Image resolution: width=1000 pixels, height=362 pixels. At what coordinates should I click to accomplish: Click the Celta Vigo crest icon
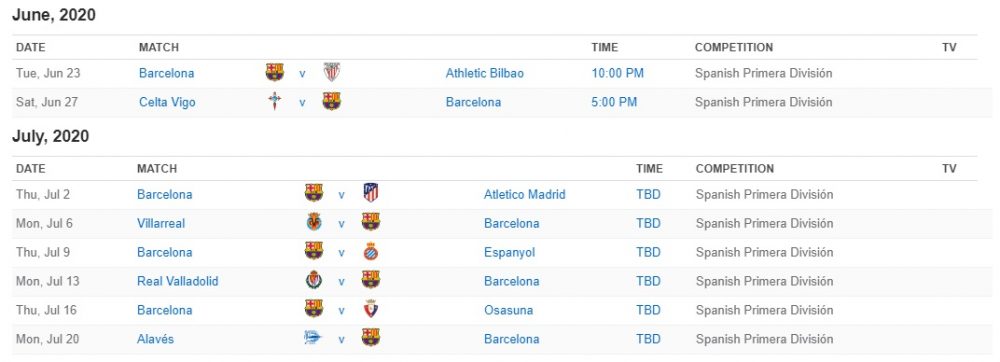pos(275,101)
